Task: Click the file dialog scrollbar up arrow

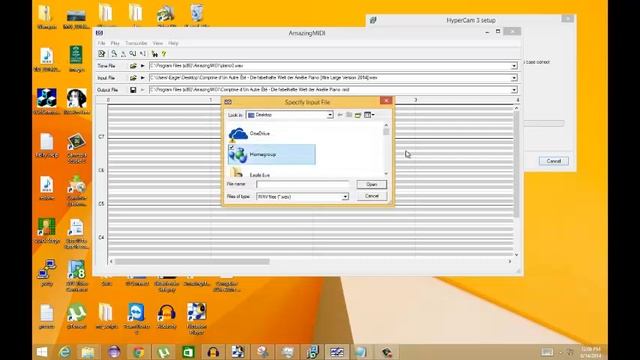Action: pos(386,125)
